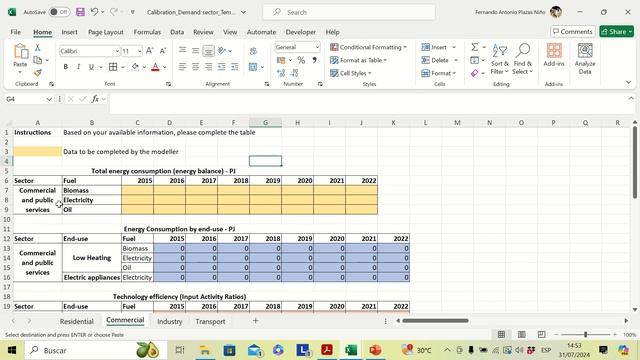Expand the formula bar chevron
The height and width of the screenshot is (360, 640).
coord(631,98)
